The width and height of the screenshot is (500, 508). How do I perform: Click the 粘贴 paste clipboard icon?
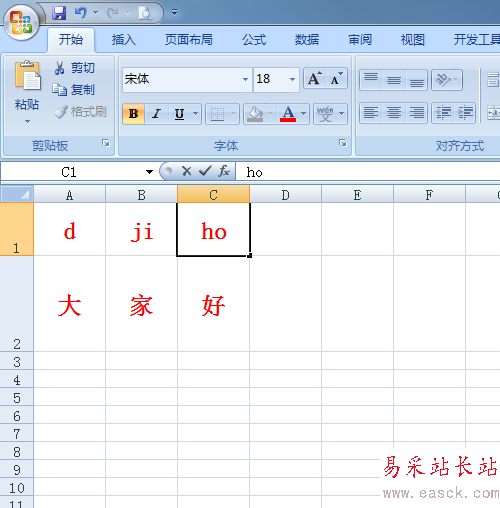[x=27, y=76]
